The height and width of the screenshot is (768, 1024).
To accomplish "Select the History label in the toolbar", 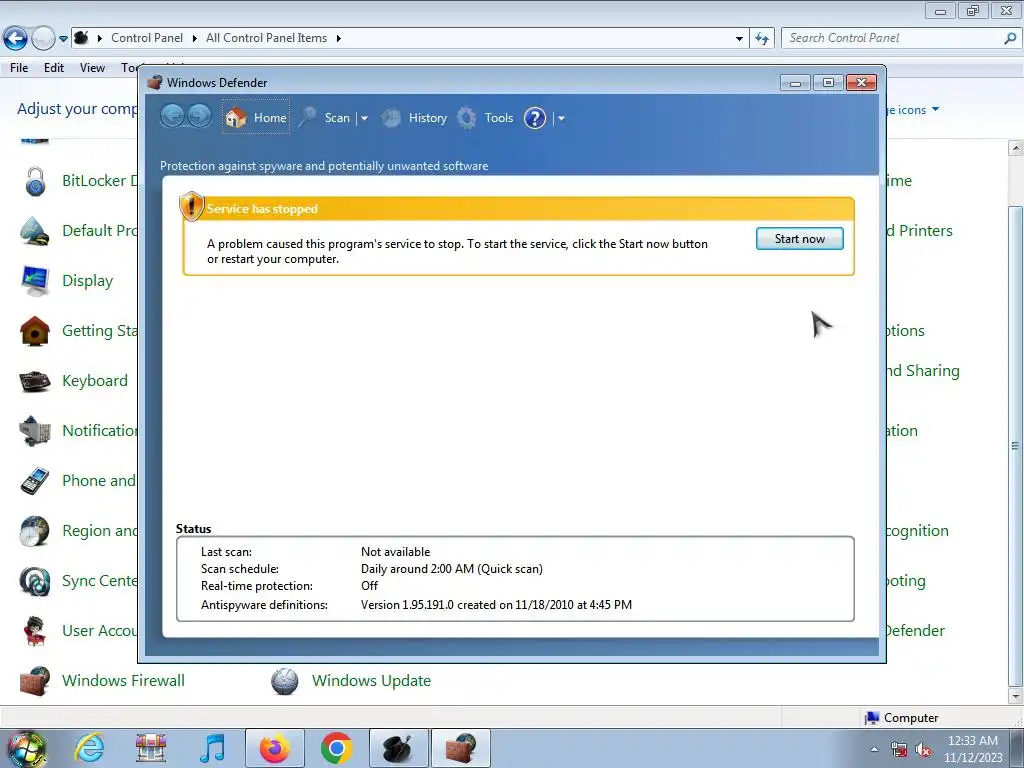I will [428, 118].
